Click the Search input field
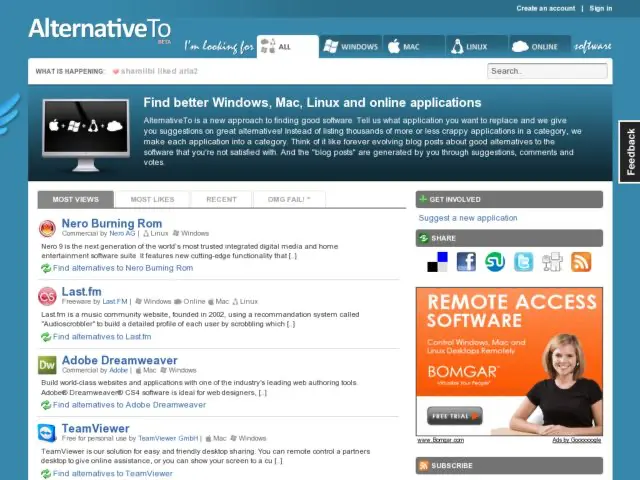Screen dimensions: 640x480 547,71
